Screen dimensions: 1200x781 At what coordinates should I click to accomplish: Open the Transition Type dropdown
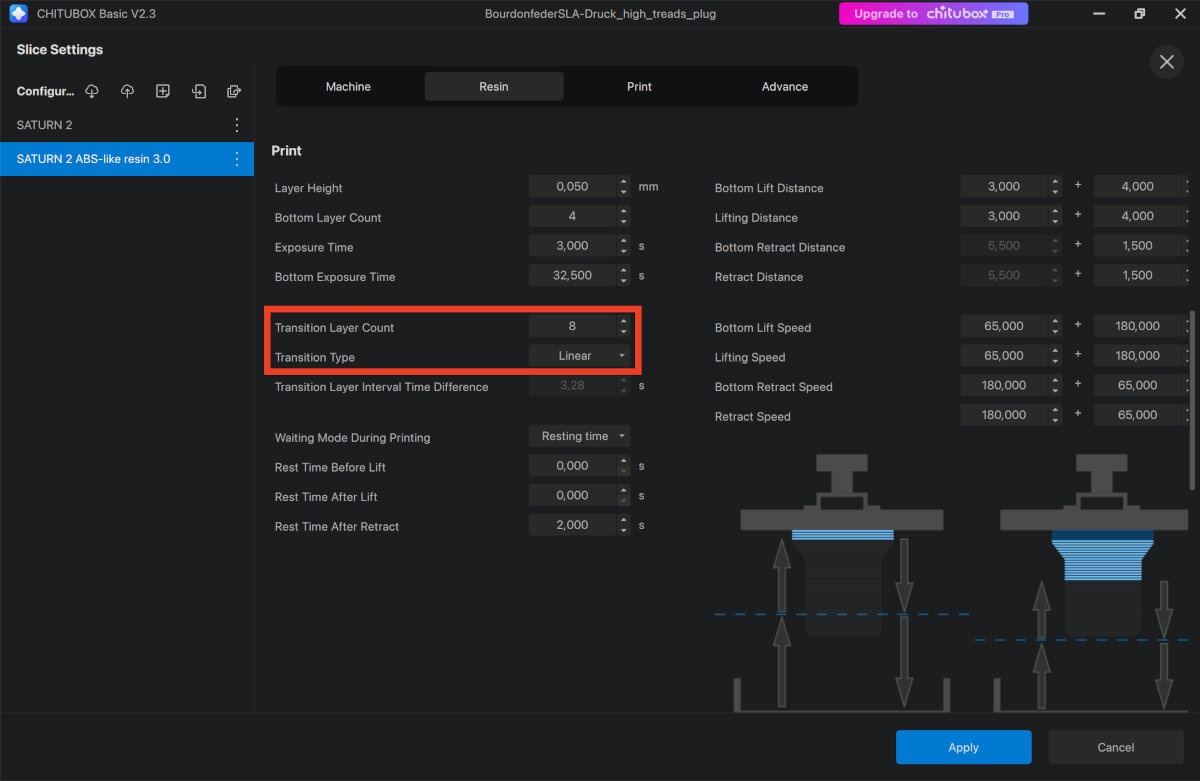[580, 356]
